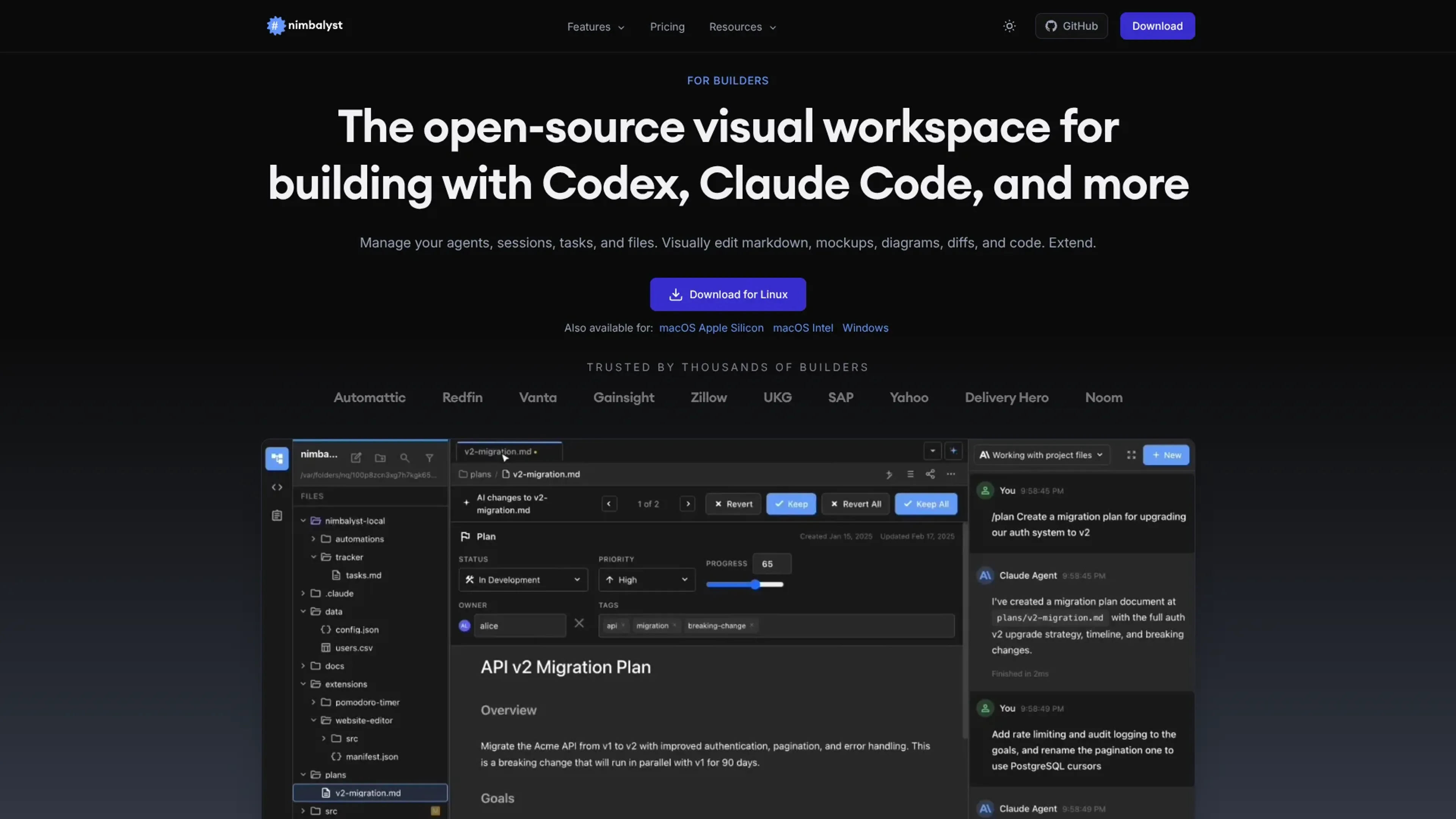The height and width of the screenshot is (819, 1456).
Task: Open the share icon in editor toolbar
Action: pos(930,474)
